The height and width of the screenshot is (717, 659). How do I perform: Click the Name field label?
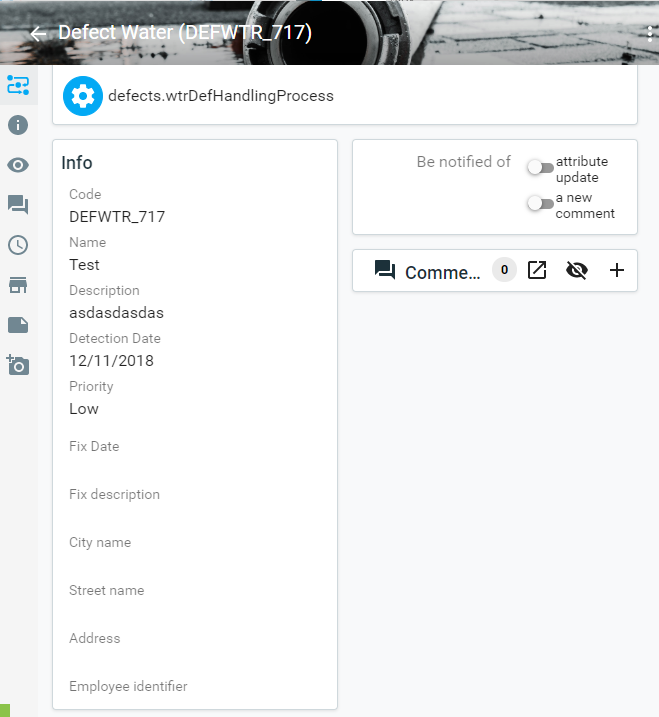click(87, 242)
